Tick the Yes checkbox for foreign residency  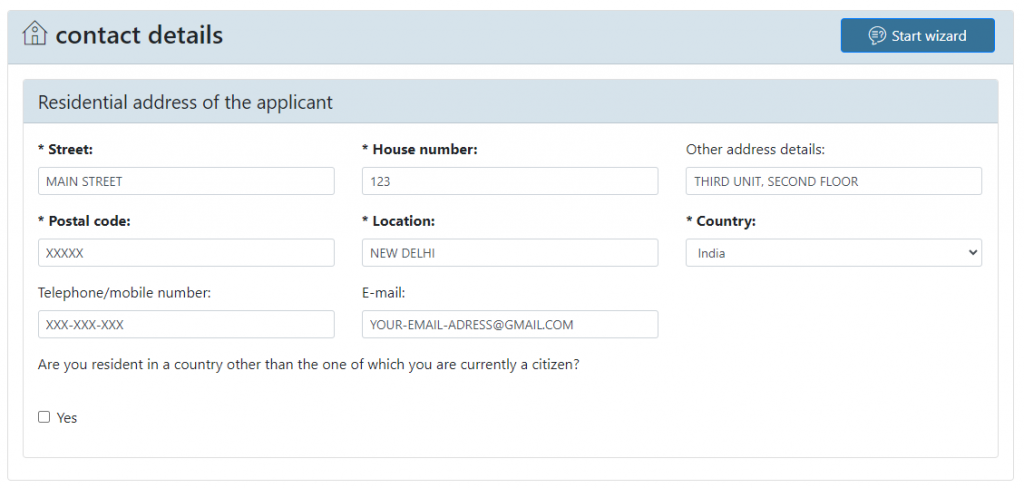tap(44, 417)
